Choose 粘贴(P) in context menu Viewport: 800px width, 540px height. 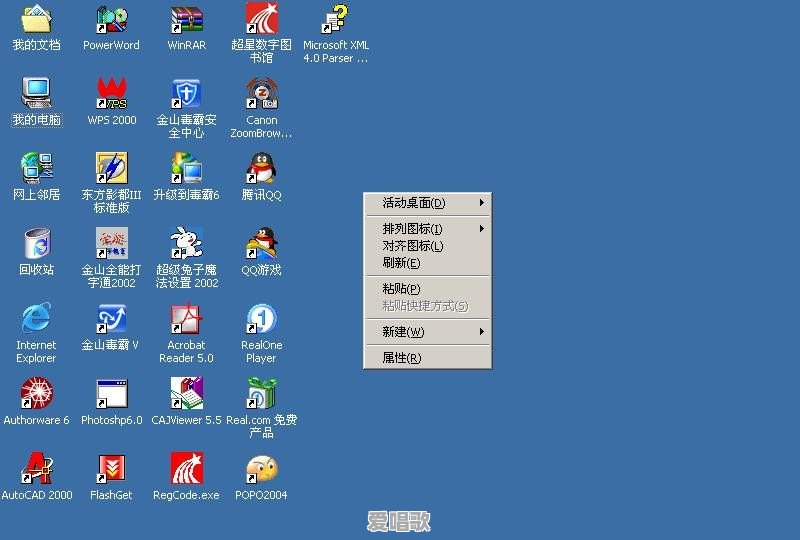428,289
